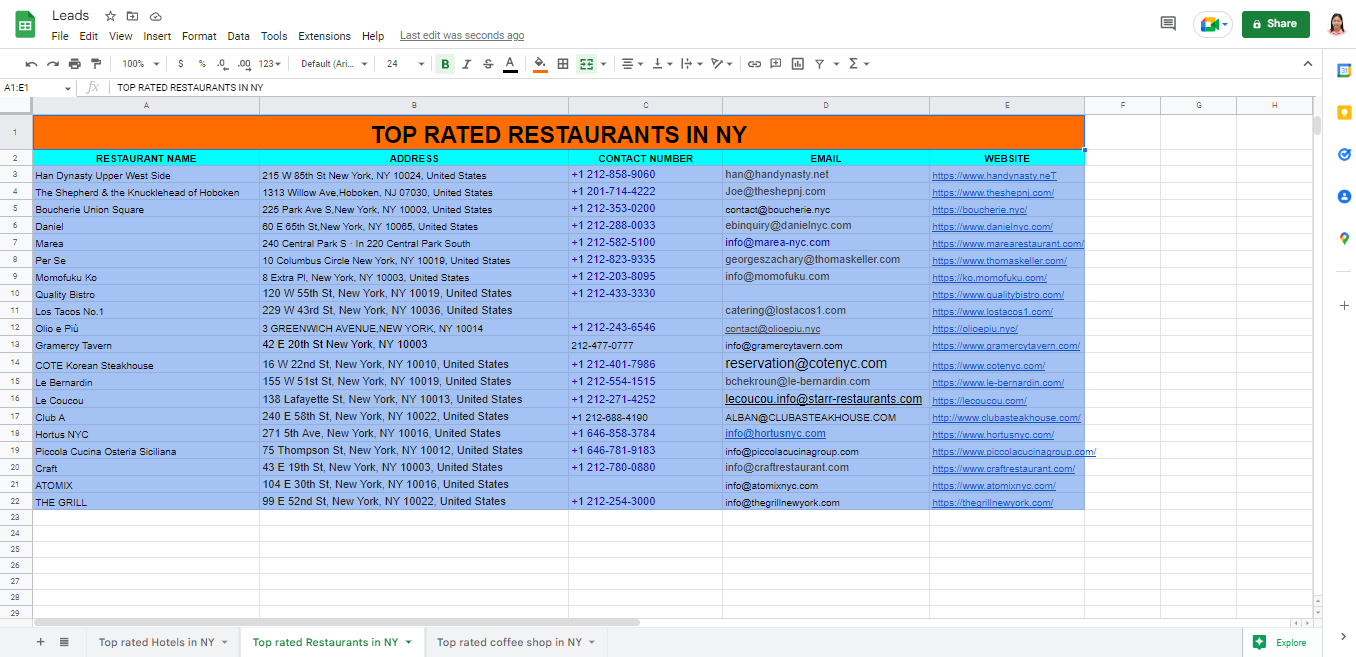The image size is (1356, 657).
Task: Open the Google account avatar
Action: 1336,24
